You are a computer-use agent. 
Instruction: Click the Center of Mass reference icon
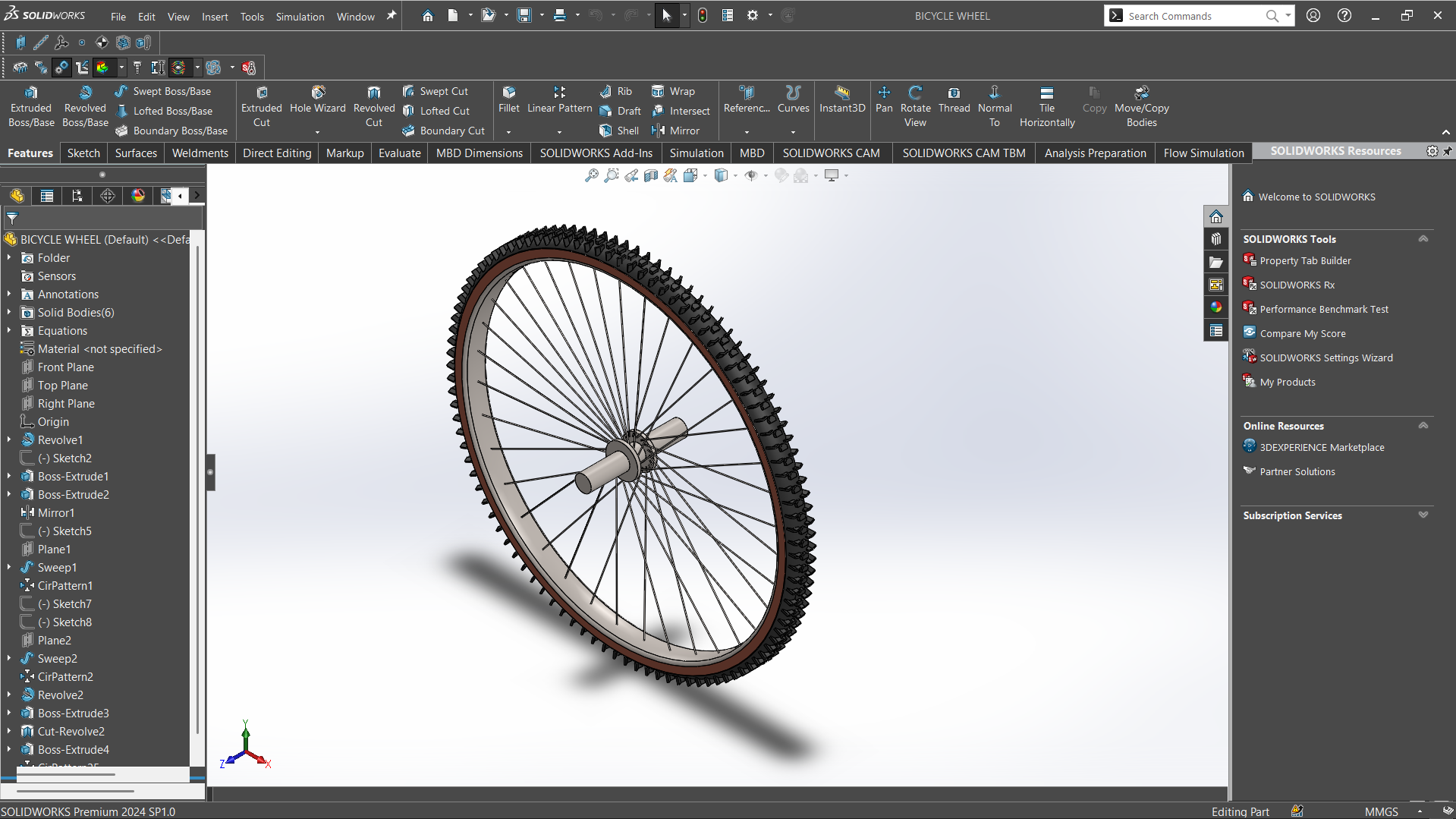click(x=102, y=43)
